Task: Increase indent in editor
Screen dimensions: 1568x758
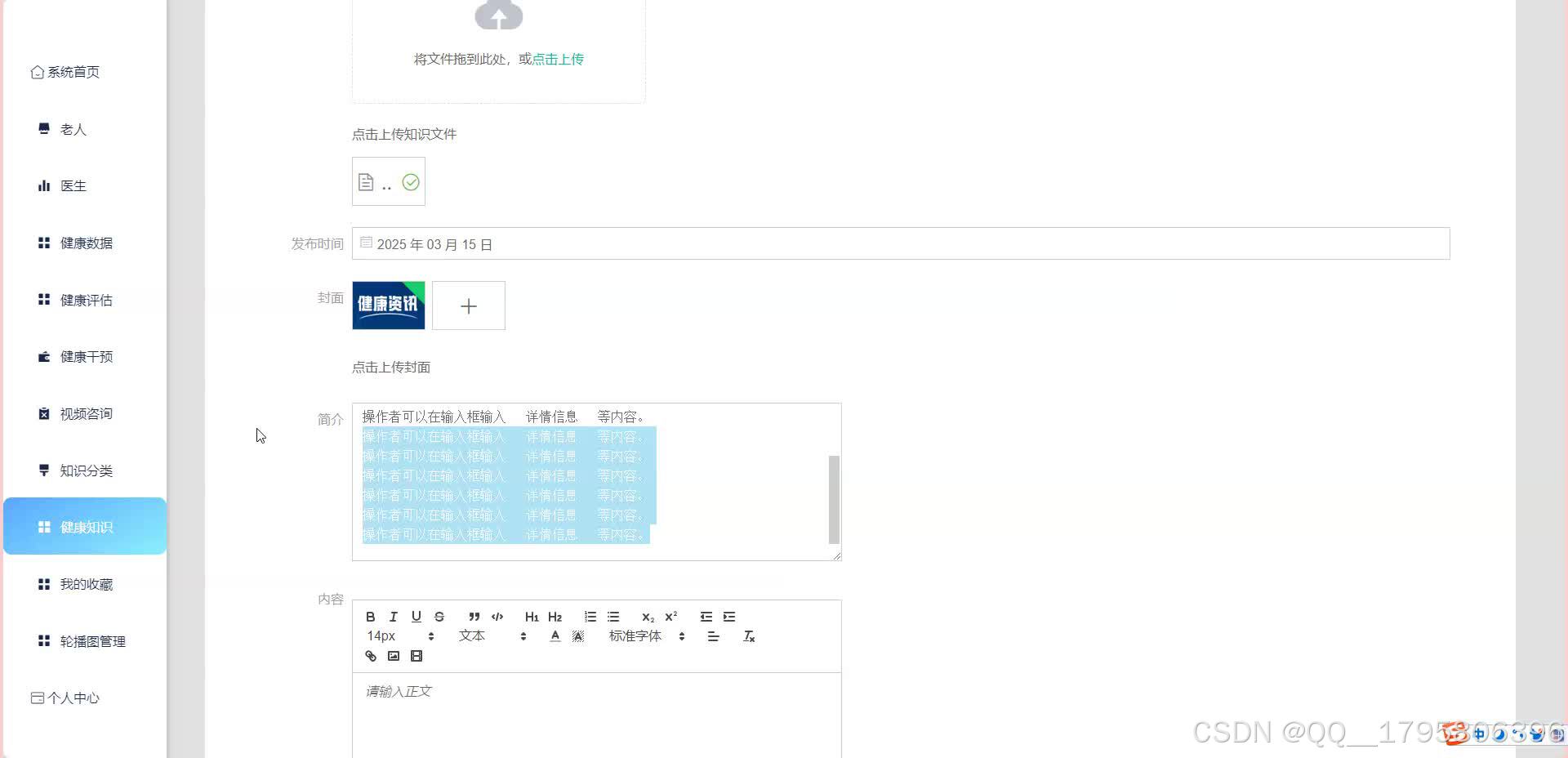Action: click(x=729, y=617)
